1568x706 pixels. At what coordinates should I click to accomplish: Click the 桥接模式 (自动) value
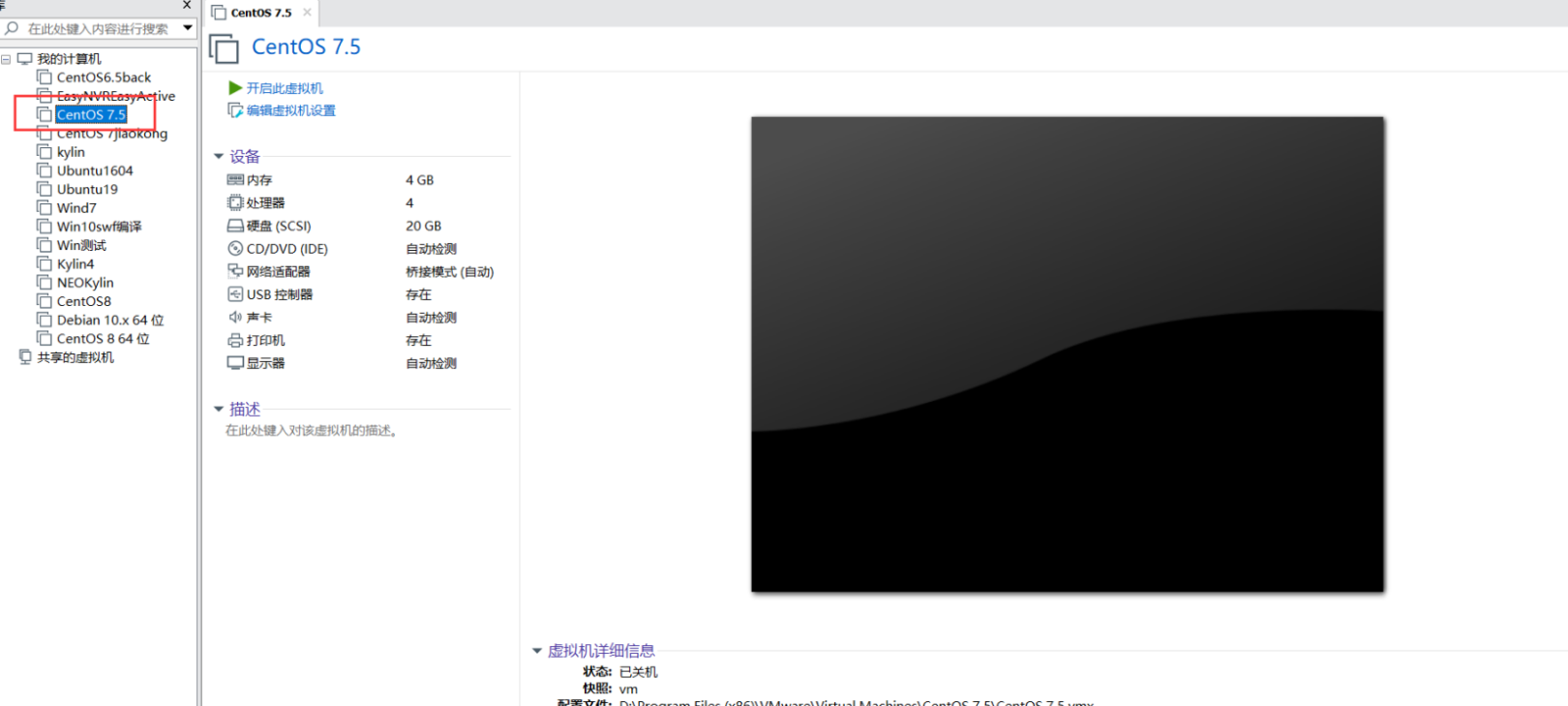[450, 272]
